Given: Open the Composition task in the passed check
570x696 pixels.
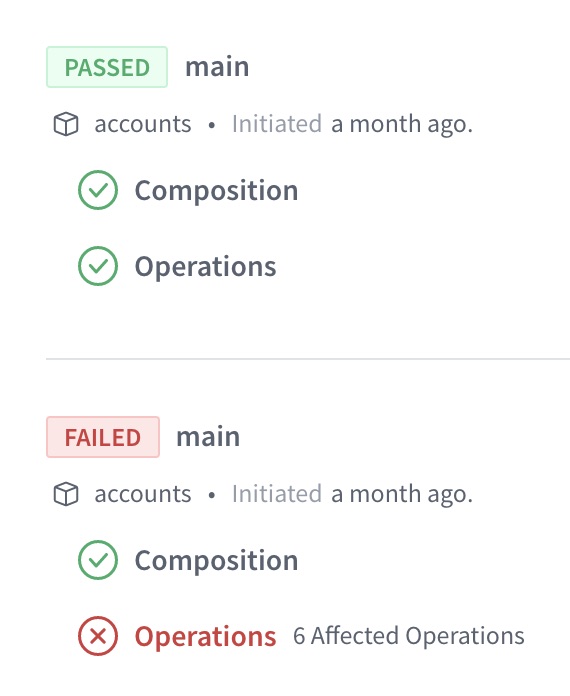Looking at the screenshot, I should pyautogui.click(x=216, y=191).
